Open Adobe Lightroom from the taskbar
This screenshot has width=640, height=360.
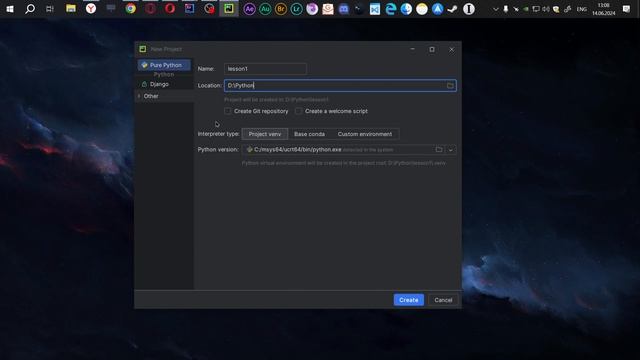296,9
